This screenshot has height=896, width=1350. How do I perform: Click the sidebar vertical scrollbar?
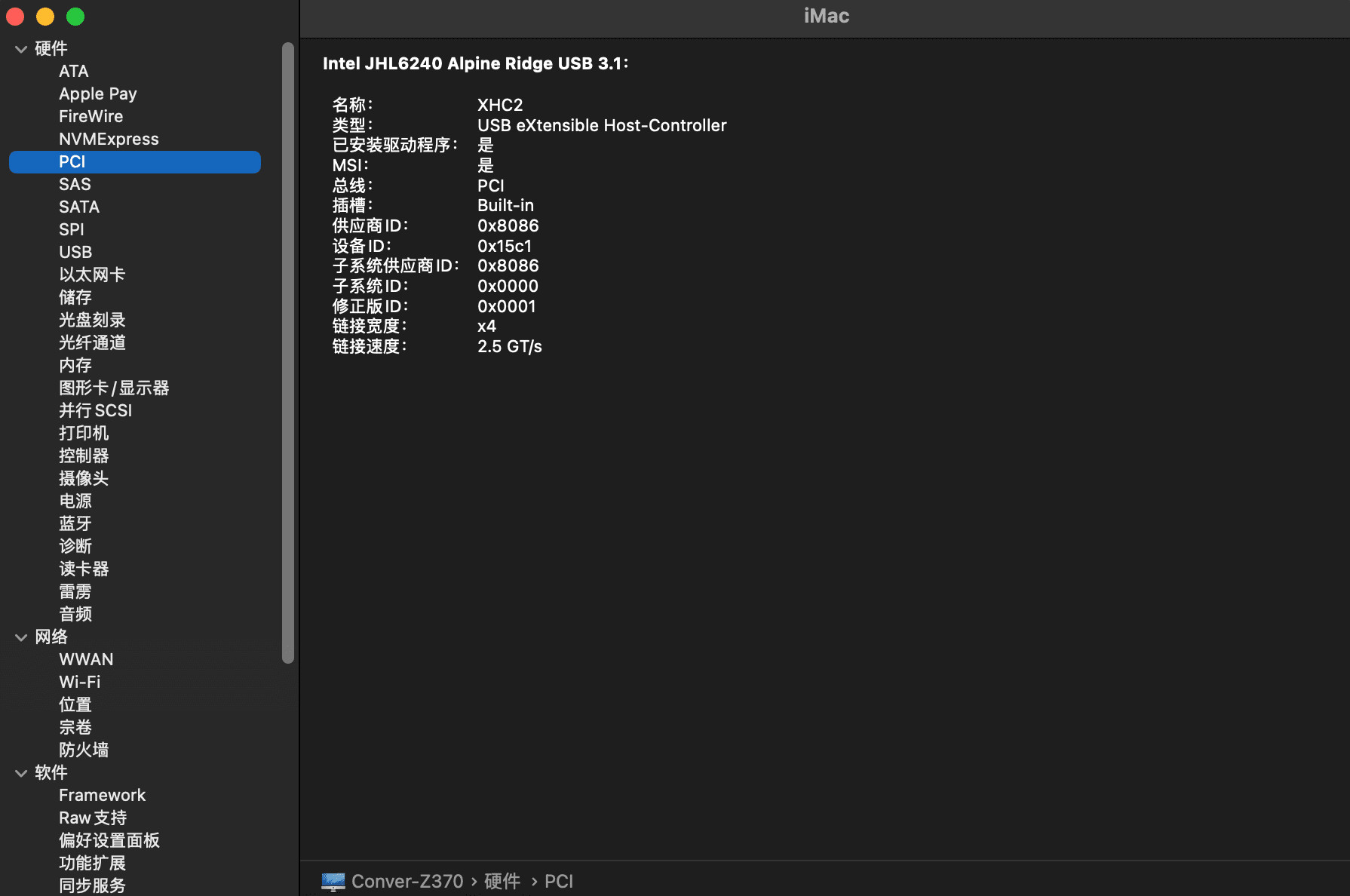pos(287,353)
